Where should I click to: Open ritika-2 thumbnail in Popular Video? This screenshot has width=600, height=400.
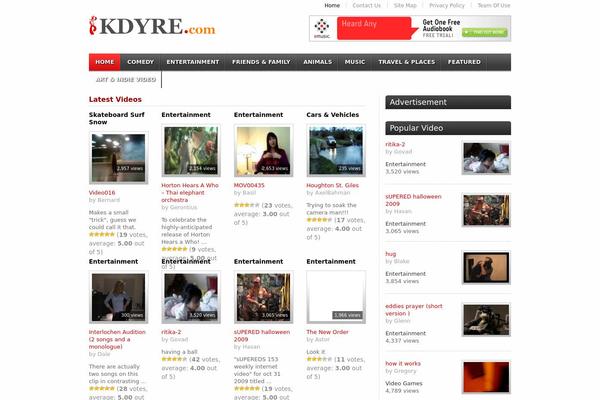tap(486, 158)
